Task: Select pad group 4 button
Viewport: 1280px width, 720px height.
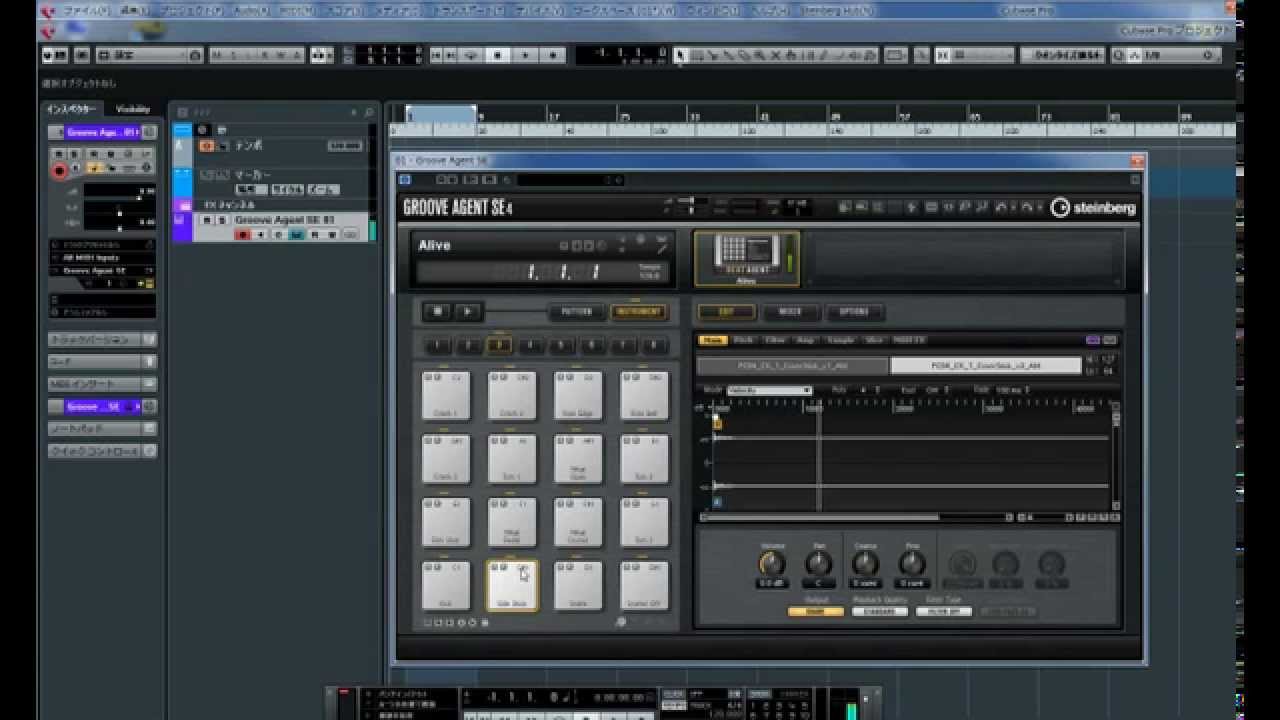Action: [x=530, y=346]
